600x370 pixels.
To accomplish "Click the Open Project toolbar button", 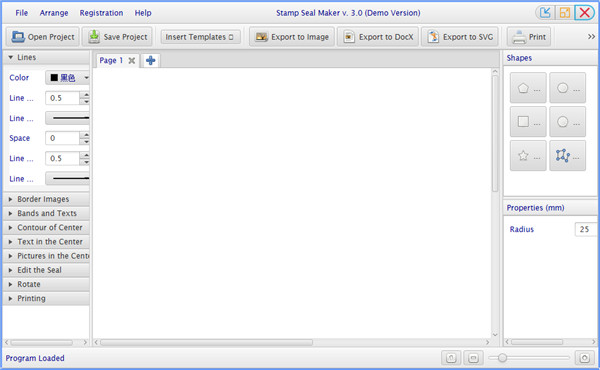I will (x=42, y=37).
